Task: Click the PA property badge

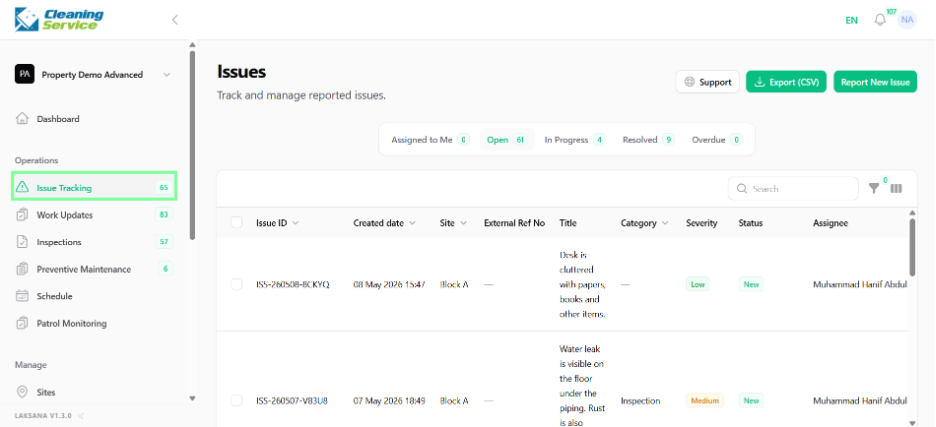Action: coord(24,75)
